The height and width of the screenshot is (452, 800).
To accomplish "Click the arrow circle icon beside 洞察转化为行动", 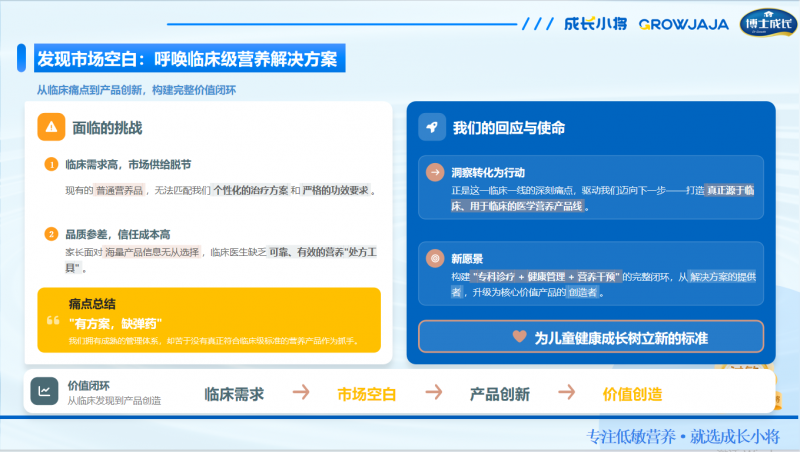I will [435, 172].
